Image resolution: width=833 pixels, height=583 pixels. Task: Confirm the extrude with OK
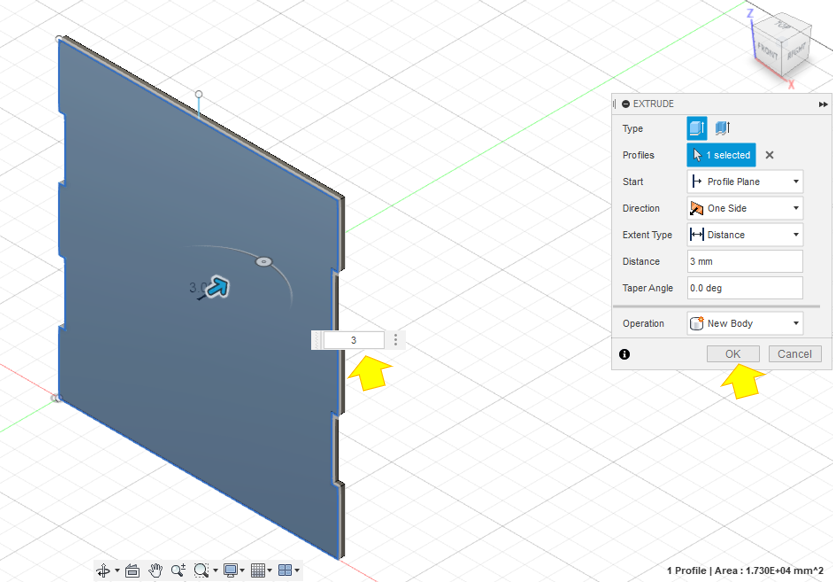tap(733, 354)
